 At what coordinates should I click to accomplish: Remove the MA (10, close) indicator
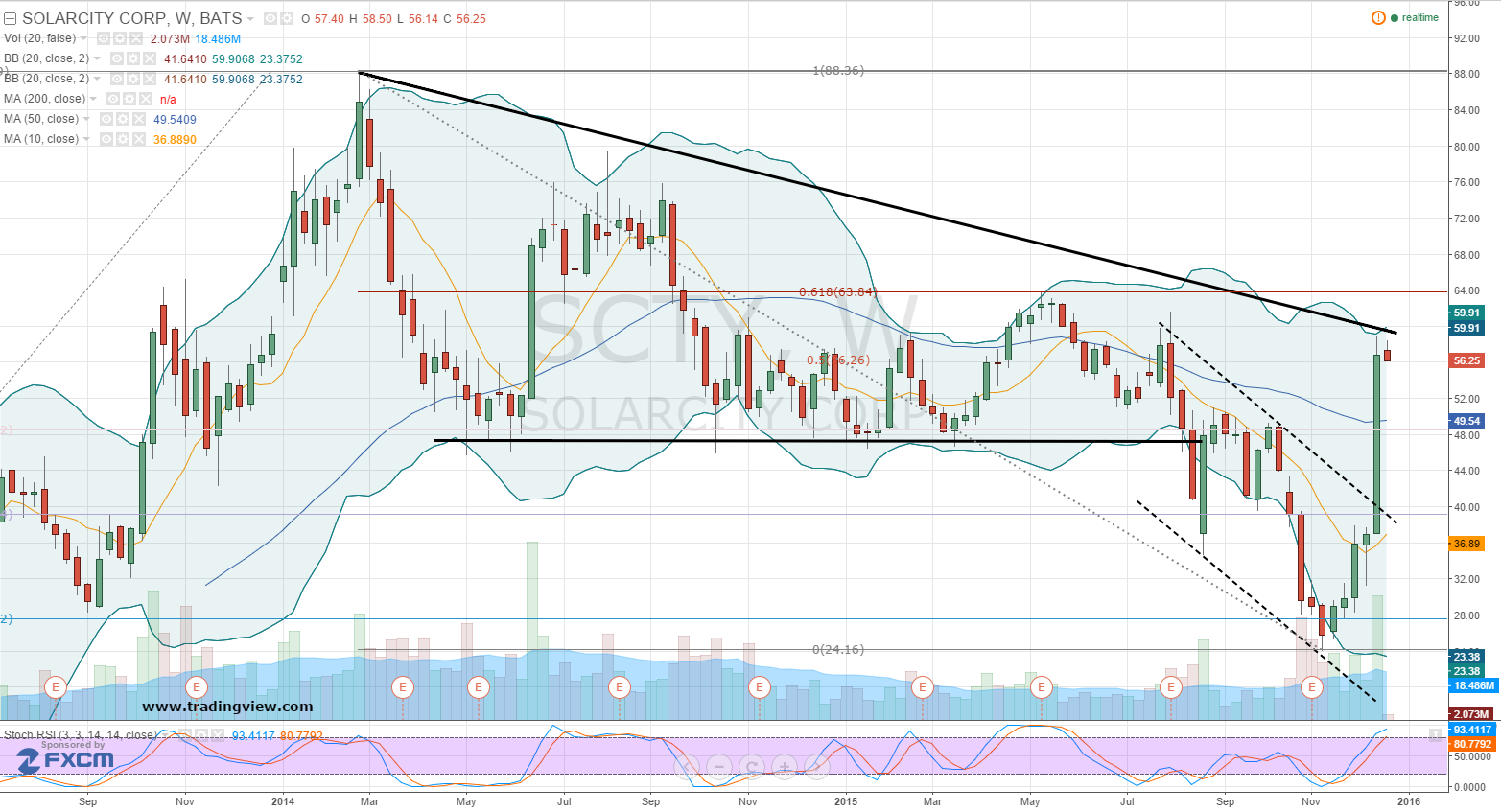(139, 139)
